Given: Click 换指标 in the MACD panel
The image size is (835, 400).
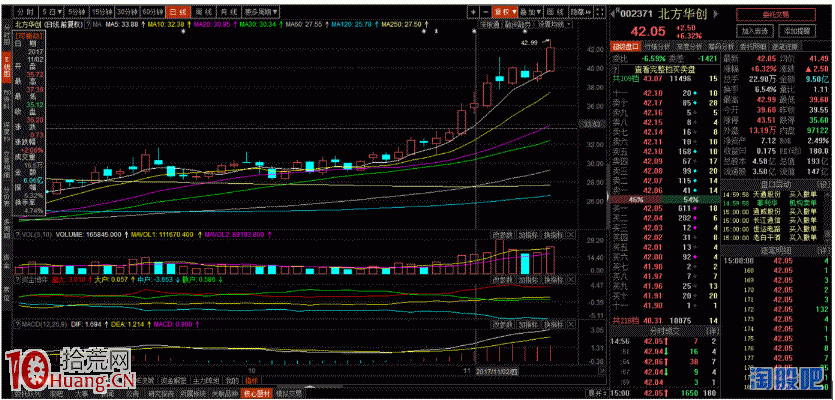Looking at the screenshot, I should [x=552, y=323].
